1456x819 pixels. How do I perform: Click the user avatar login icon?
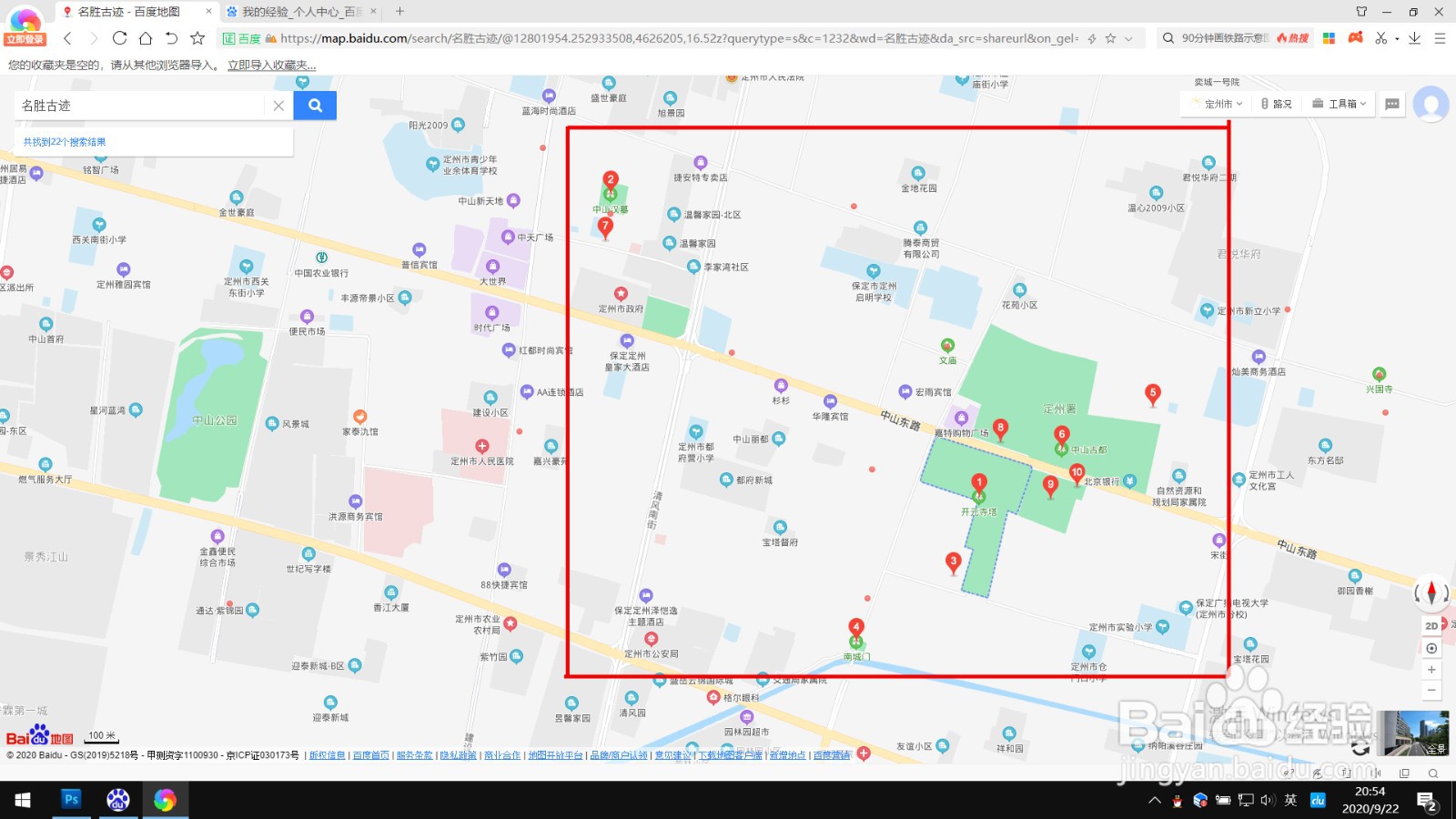[1431, 104]
